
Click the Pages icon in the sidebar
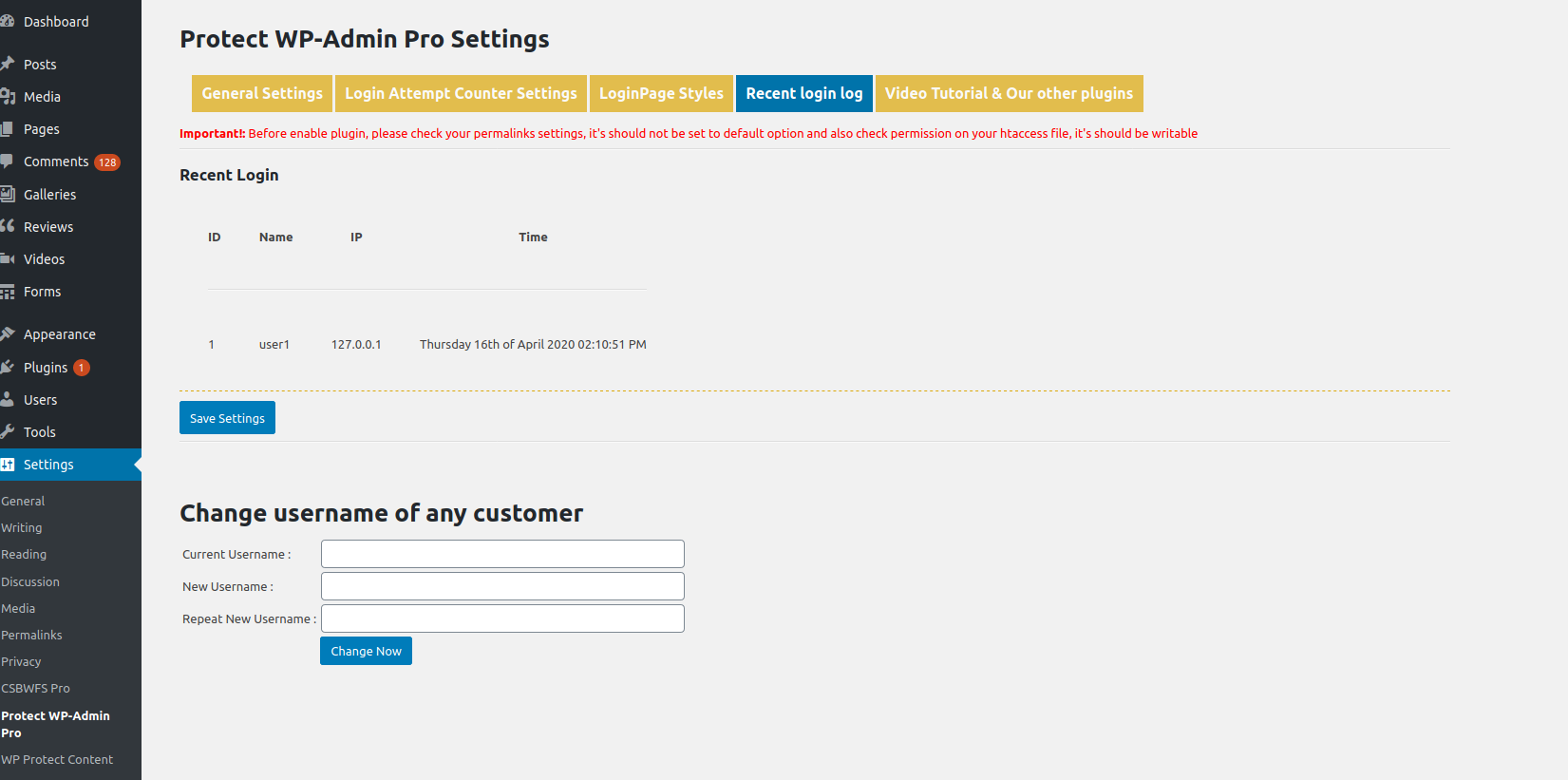pos(7,128)
